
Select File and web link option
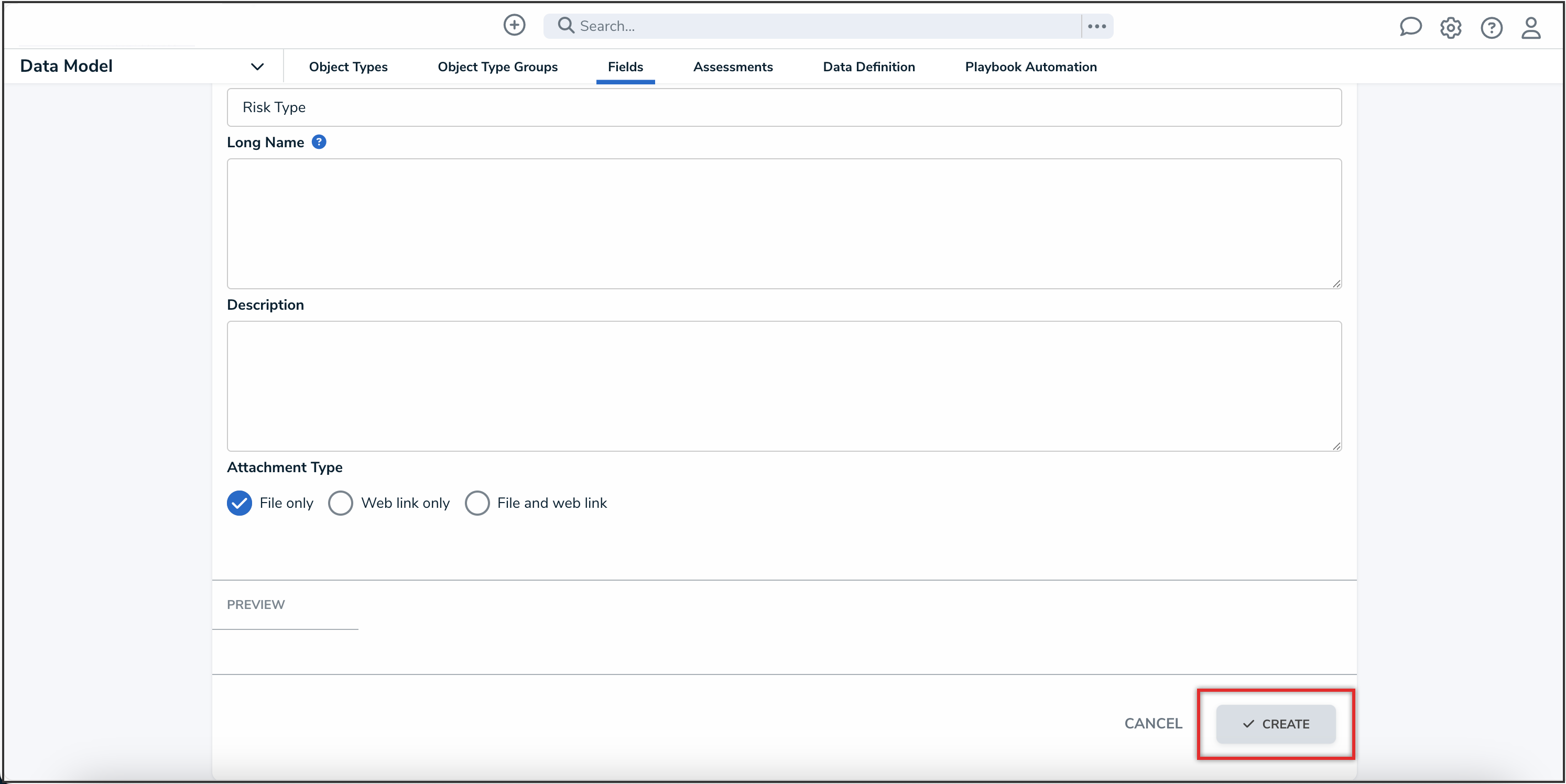(477, 503)
